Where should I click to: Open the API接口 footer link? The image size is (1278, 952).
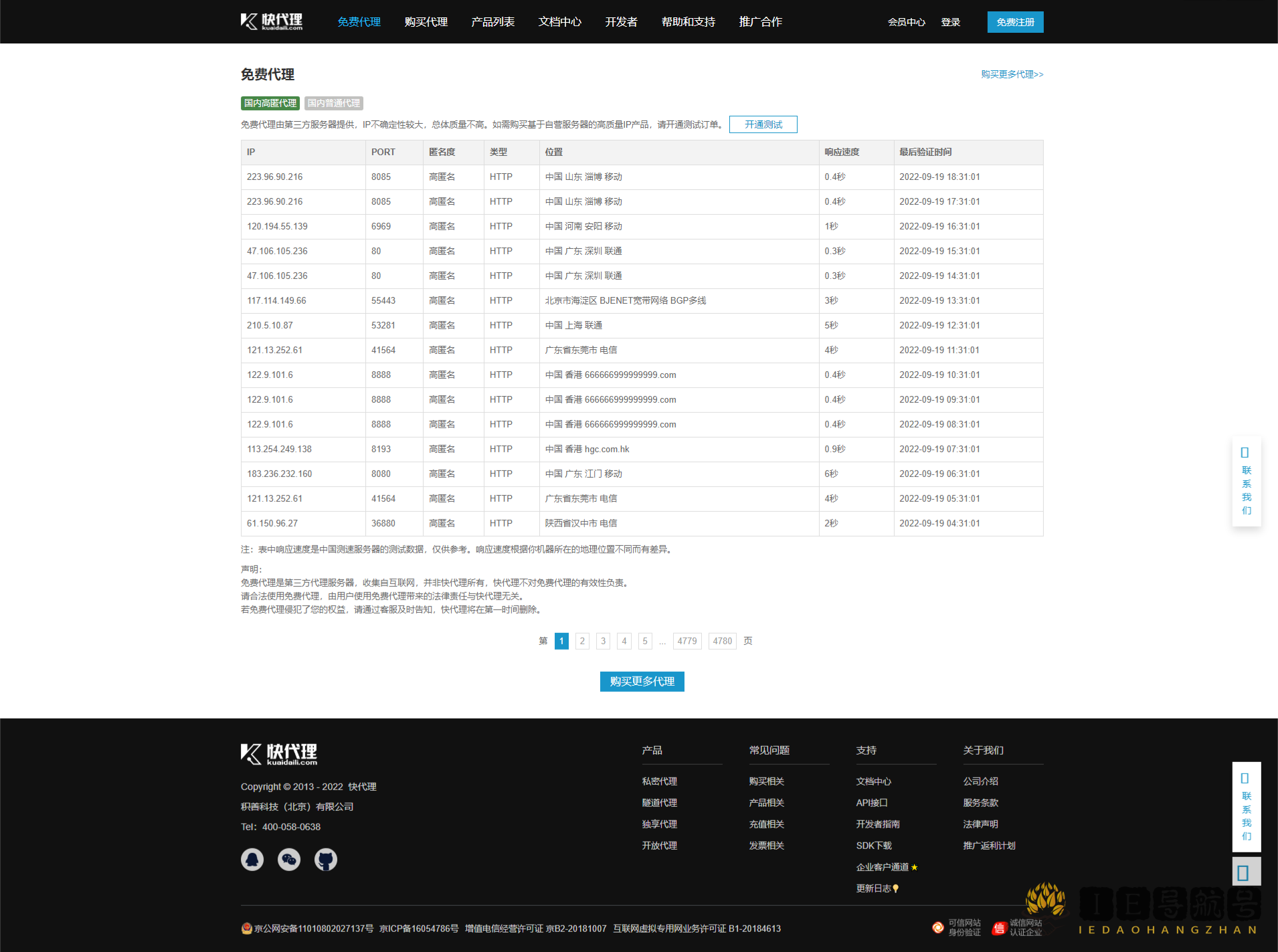coord(872,803)
